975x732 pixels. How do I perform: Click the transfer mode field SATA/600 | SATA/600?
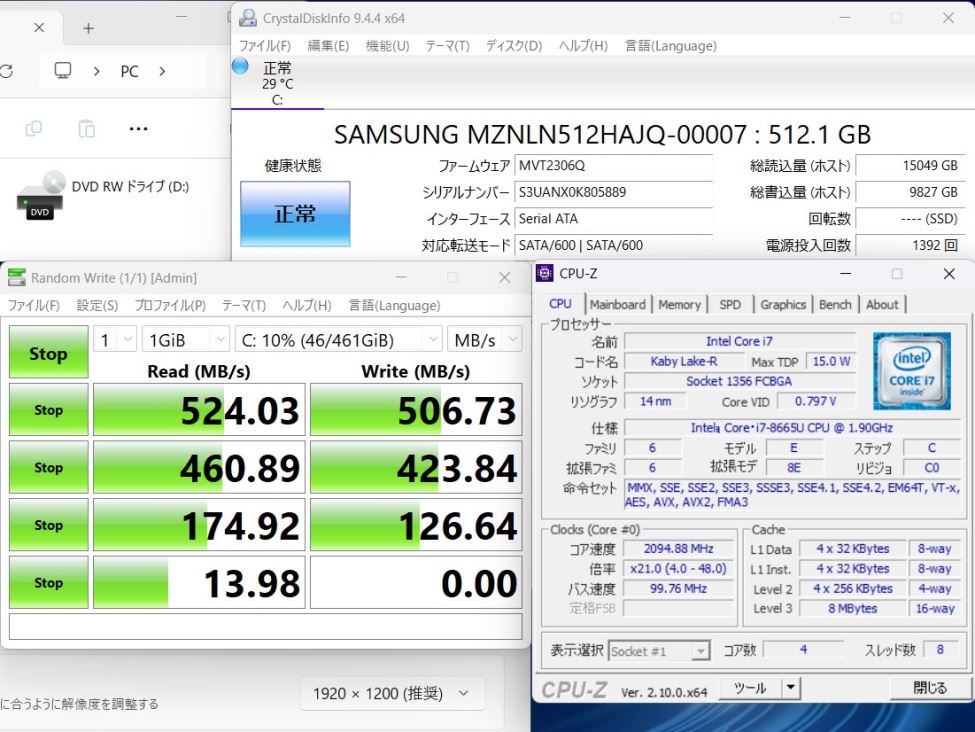click(x=614, y=245)
